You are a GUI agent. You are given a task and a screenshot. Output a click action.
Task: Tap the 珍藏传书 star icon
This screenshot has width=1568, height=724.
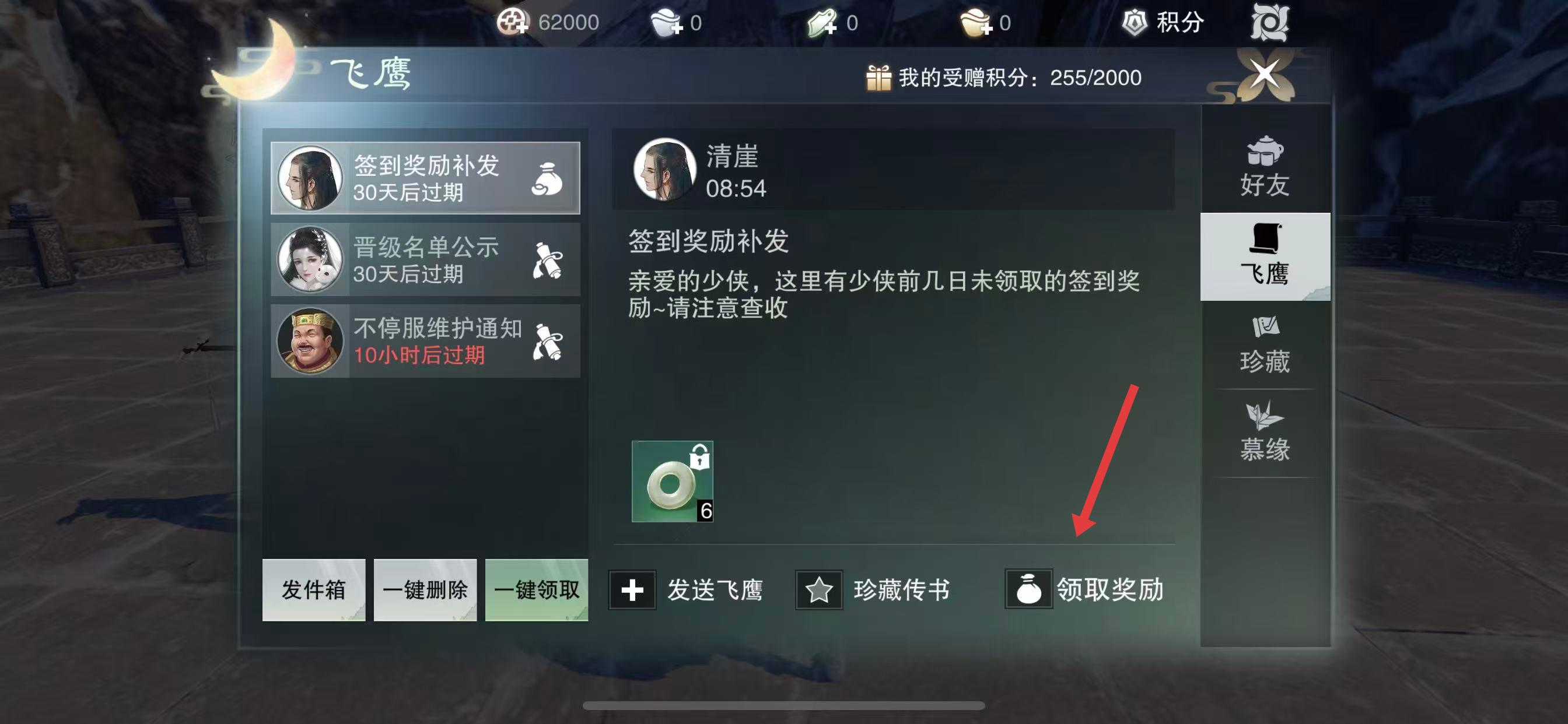click(818, 589)
